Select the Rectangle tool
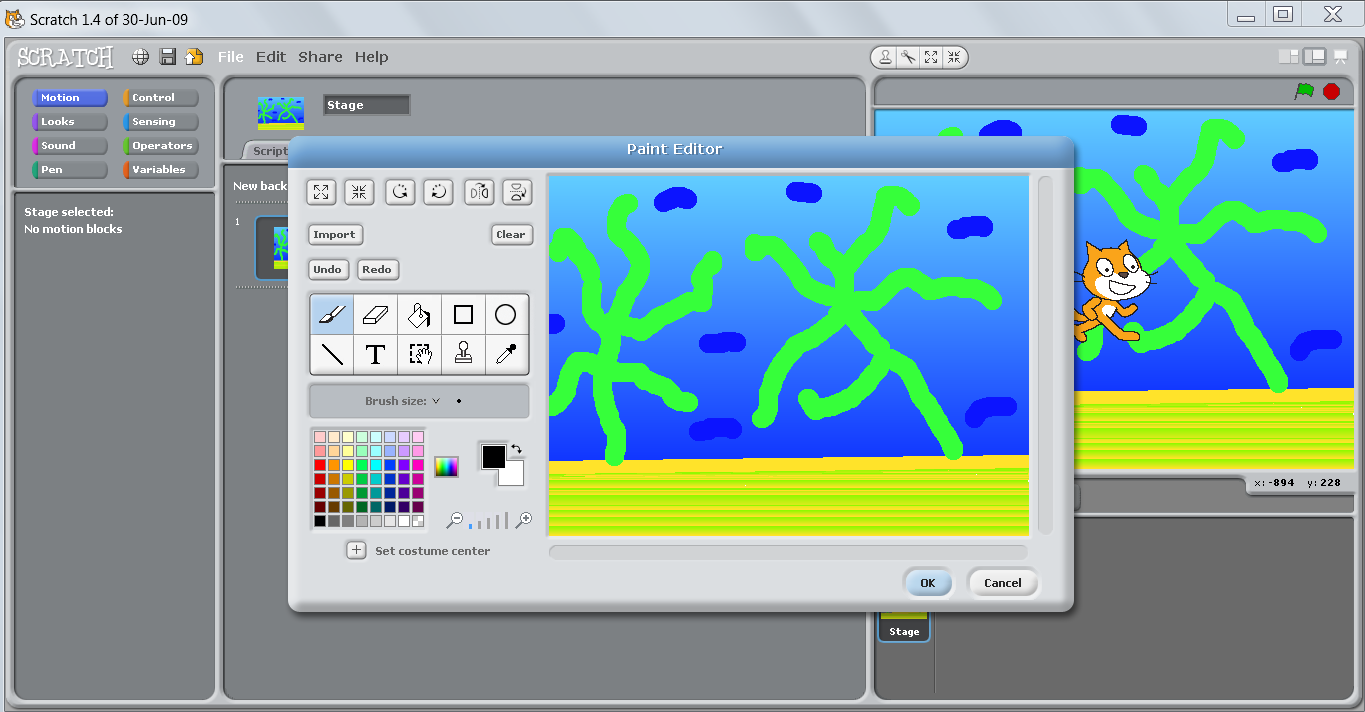The height and width of the screenshot is (712, 1365). pos(463,314)
